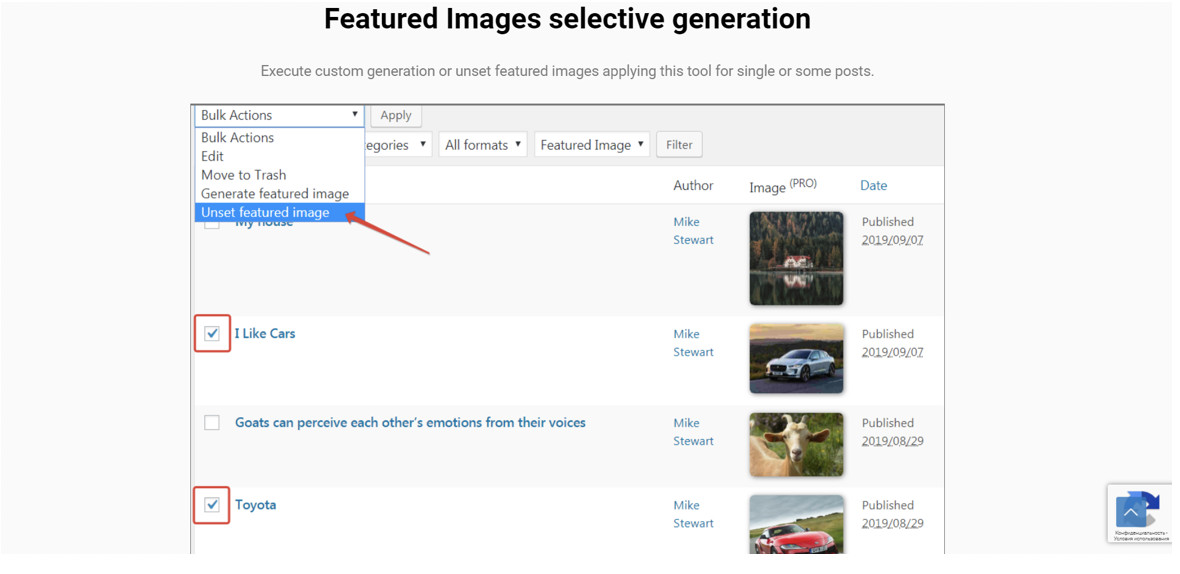Click the scroll-to-top arrow button

1131,513
